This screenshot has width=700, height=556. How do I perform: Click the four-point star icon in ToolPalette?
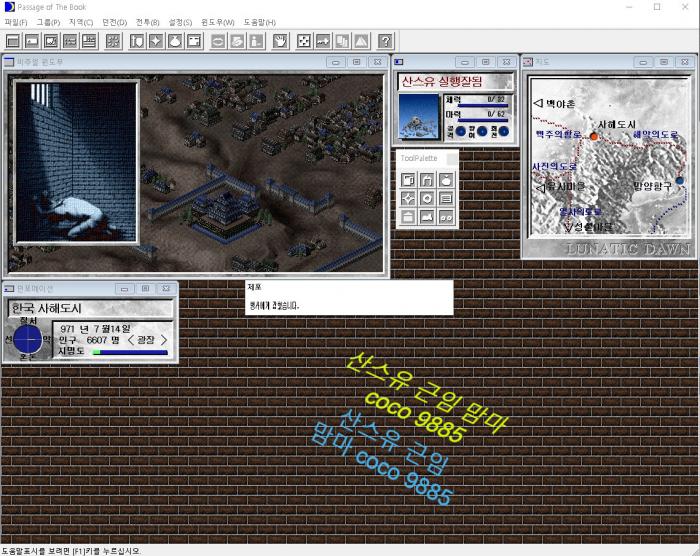click(x=408, y=198)
